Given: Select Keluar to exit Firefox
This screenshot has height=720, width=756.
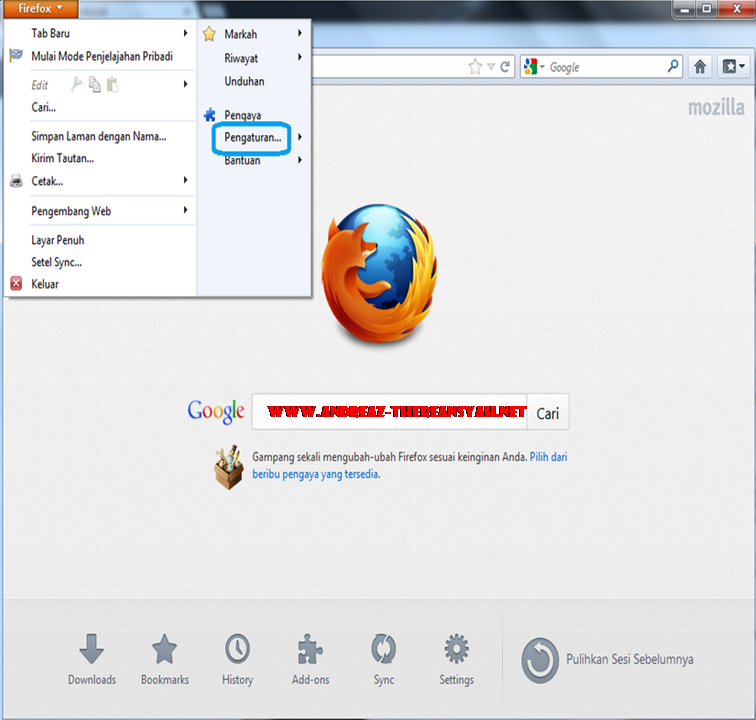Looking at the screenshot, I should pos(45,284).
